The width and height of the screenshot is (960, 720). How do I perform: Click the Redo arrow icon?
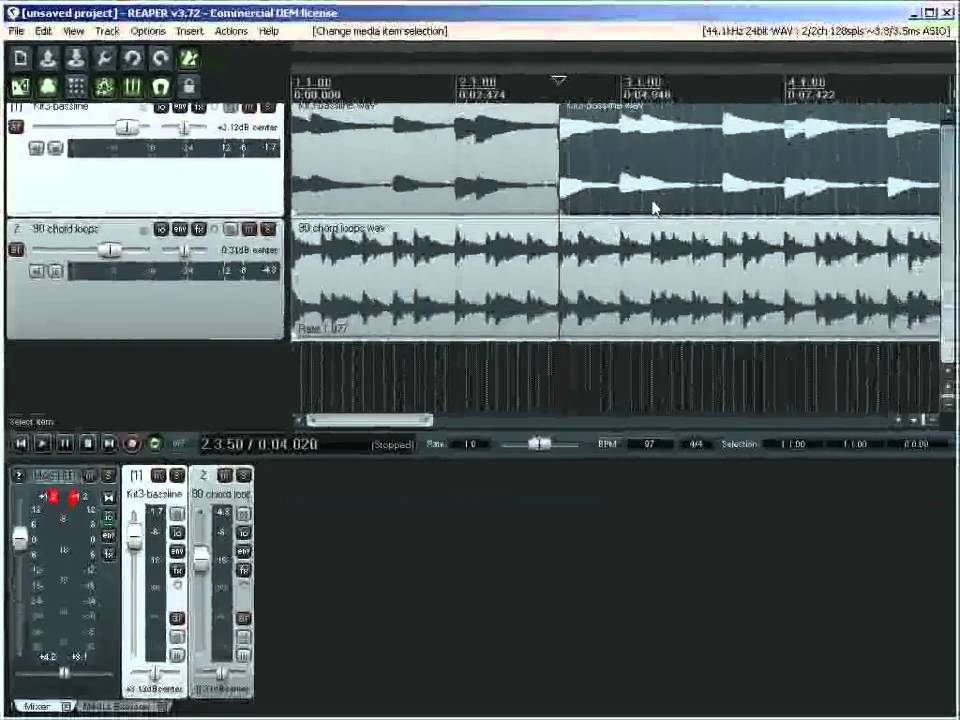point(160,58)
